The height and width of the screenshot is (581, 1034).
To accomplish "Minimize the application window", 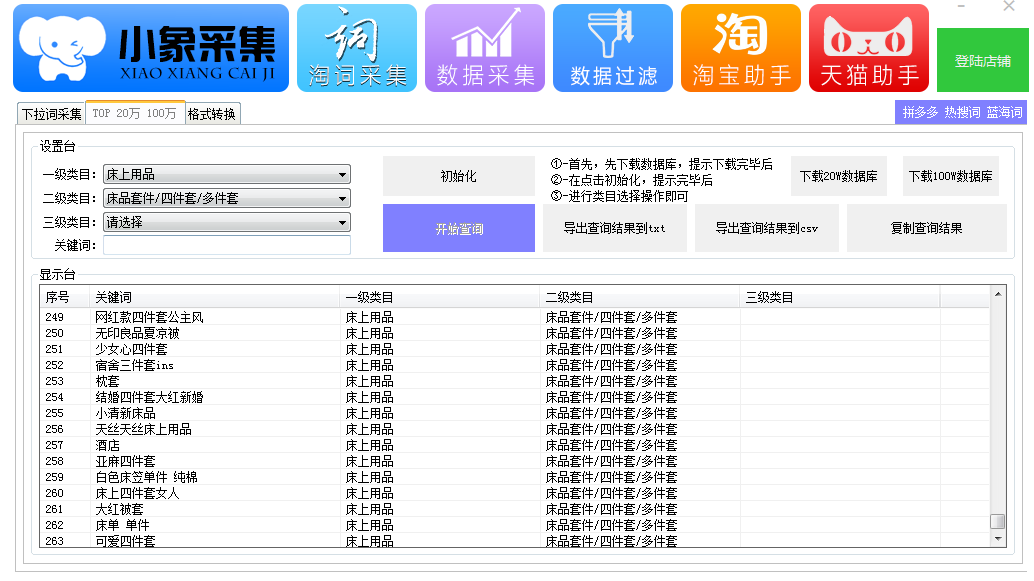I will click(x=961, y=6).
